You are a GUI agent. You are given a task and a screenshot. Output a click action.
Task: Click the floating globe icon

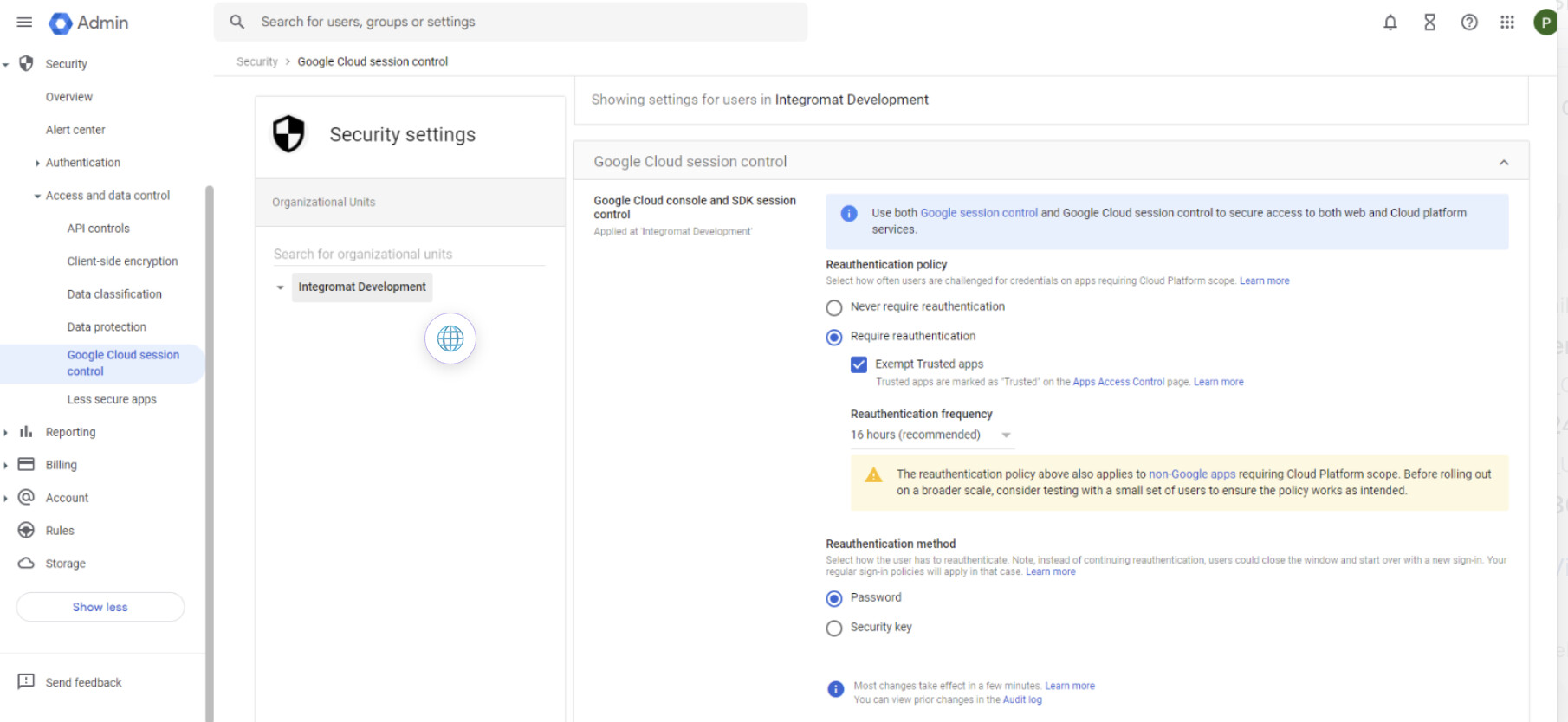450,338
